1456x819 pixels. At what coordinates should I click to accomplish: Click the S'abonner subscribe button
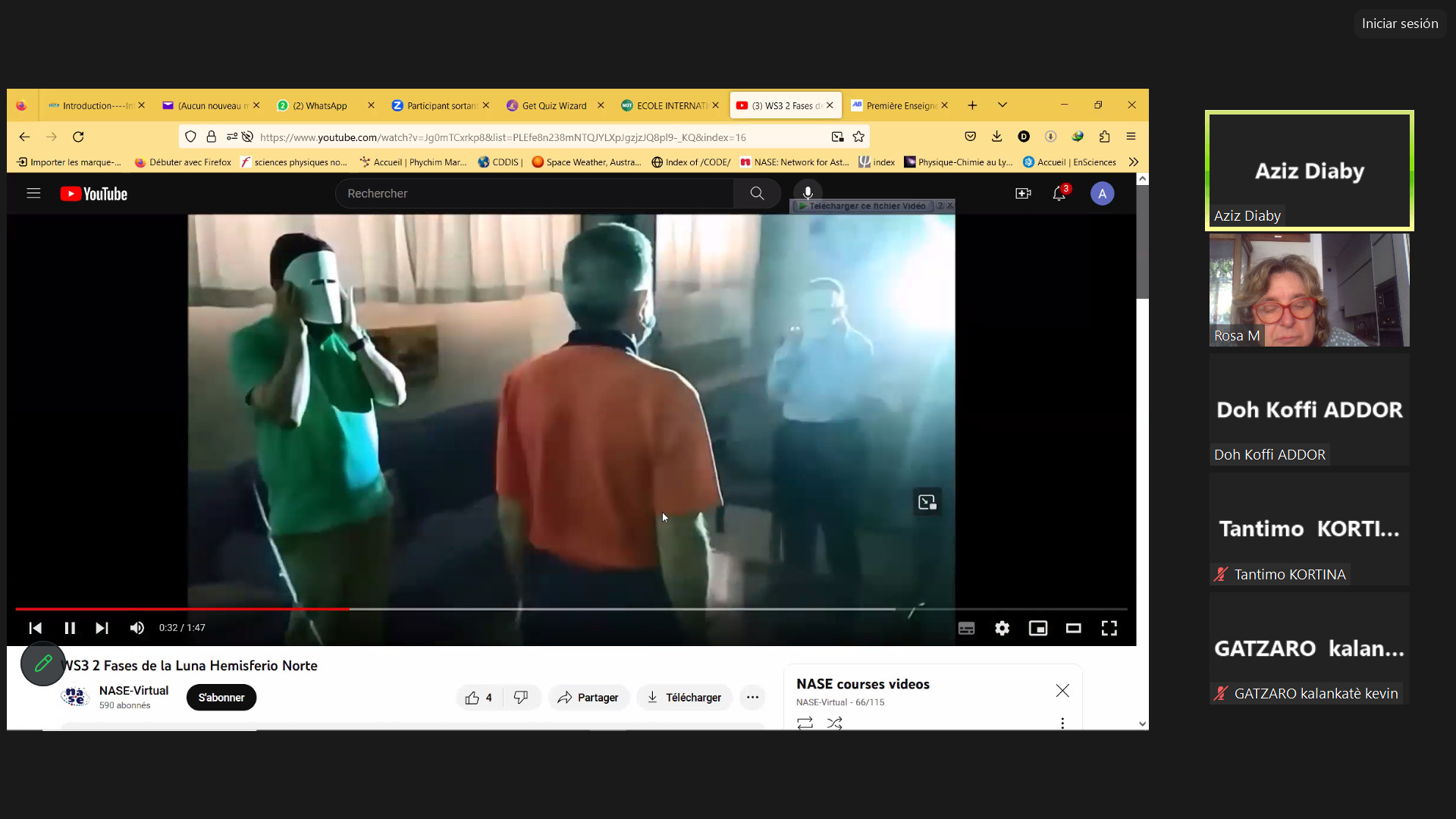tap(221, 698)
